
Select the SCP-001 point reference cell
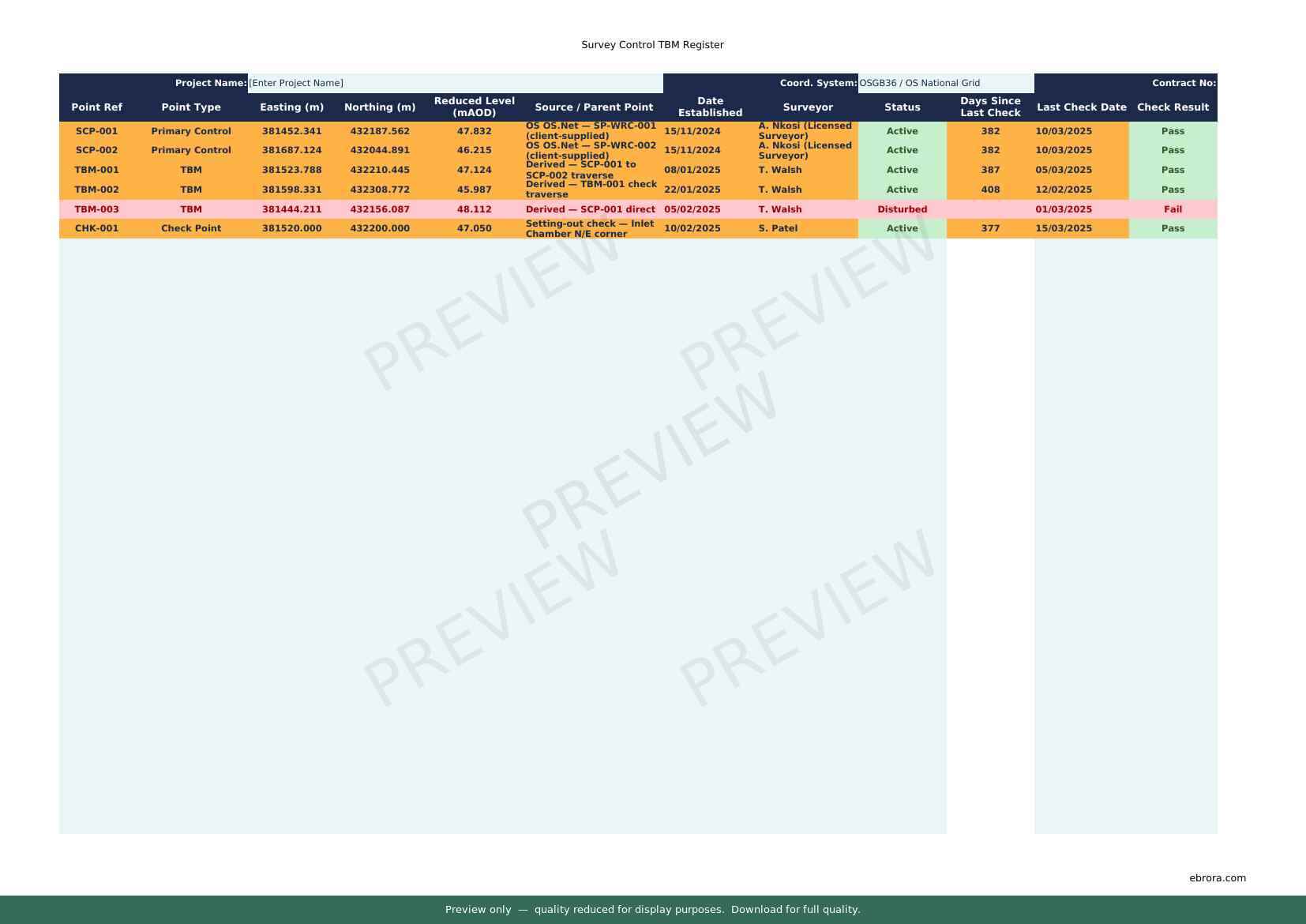pos(96,131)
